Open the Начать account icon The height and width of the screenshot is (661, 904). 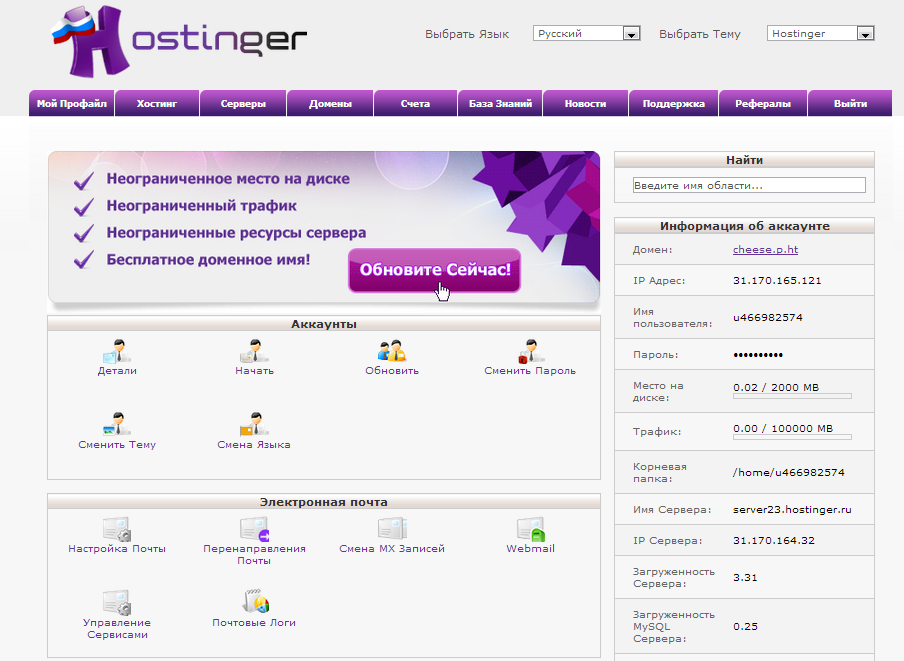254,351
